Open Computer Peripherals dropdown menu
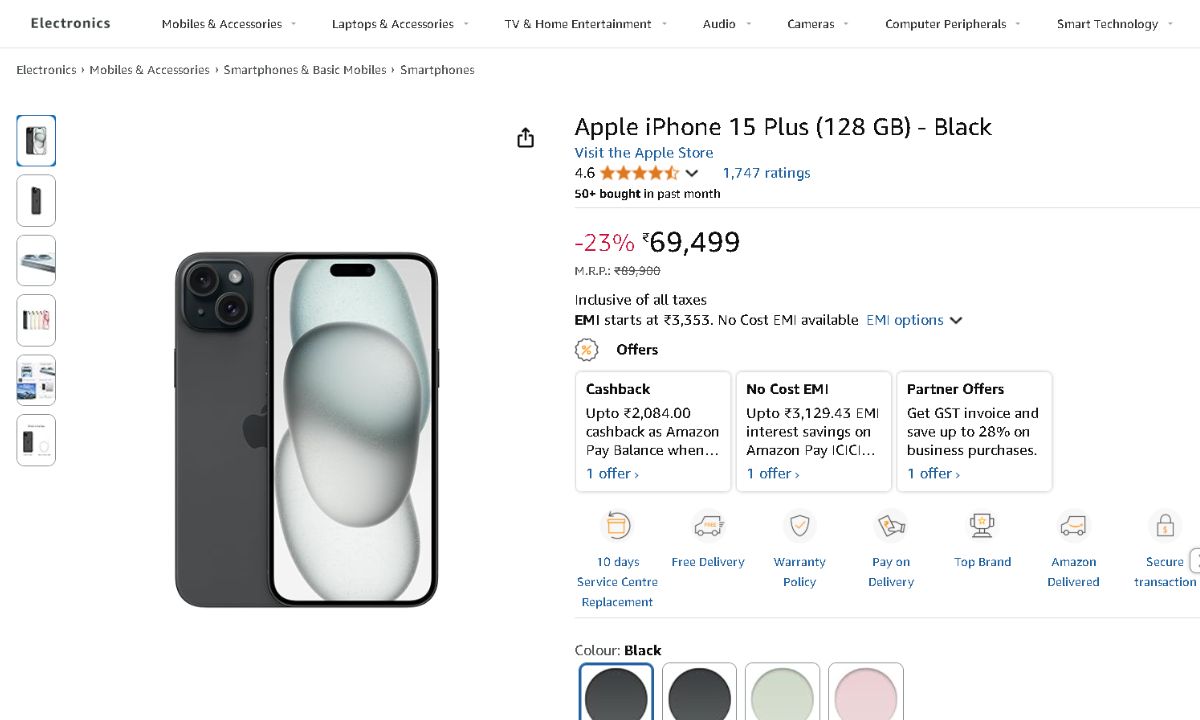This screenshot has height=720, width=1200. (953, 24)
